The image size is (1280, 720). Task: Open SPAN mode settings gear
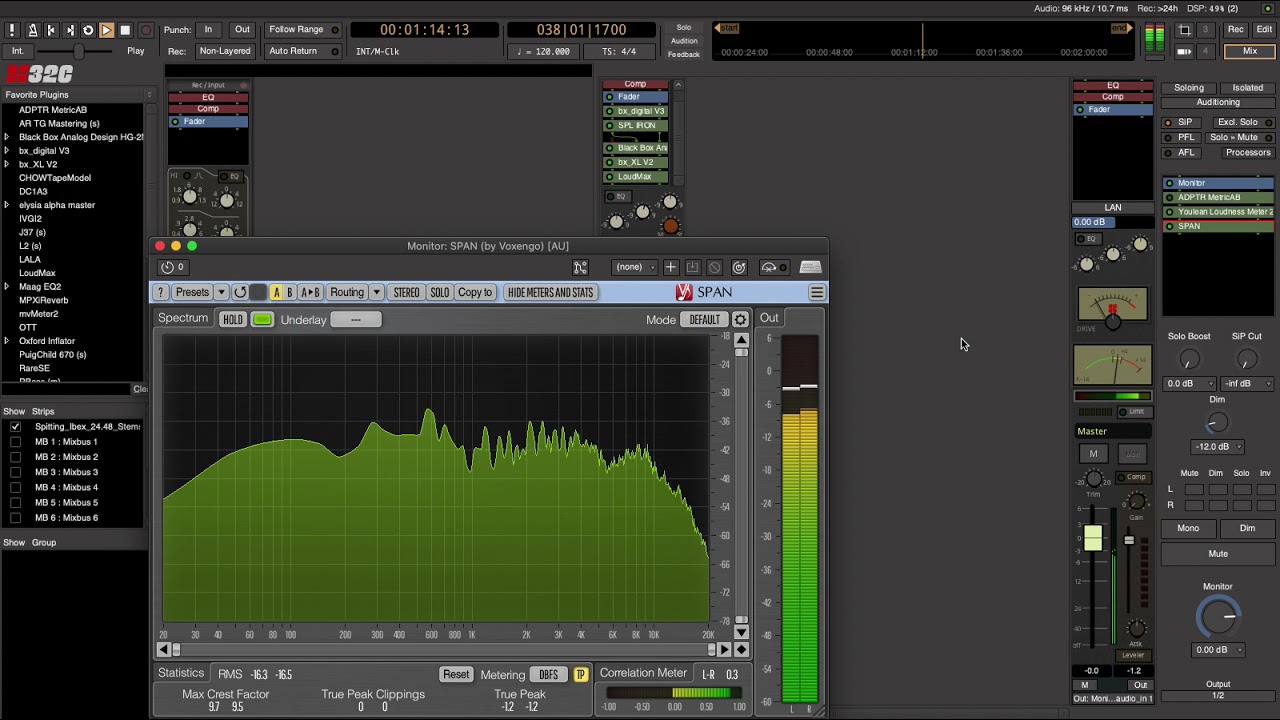[x=740, y=319]
